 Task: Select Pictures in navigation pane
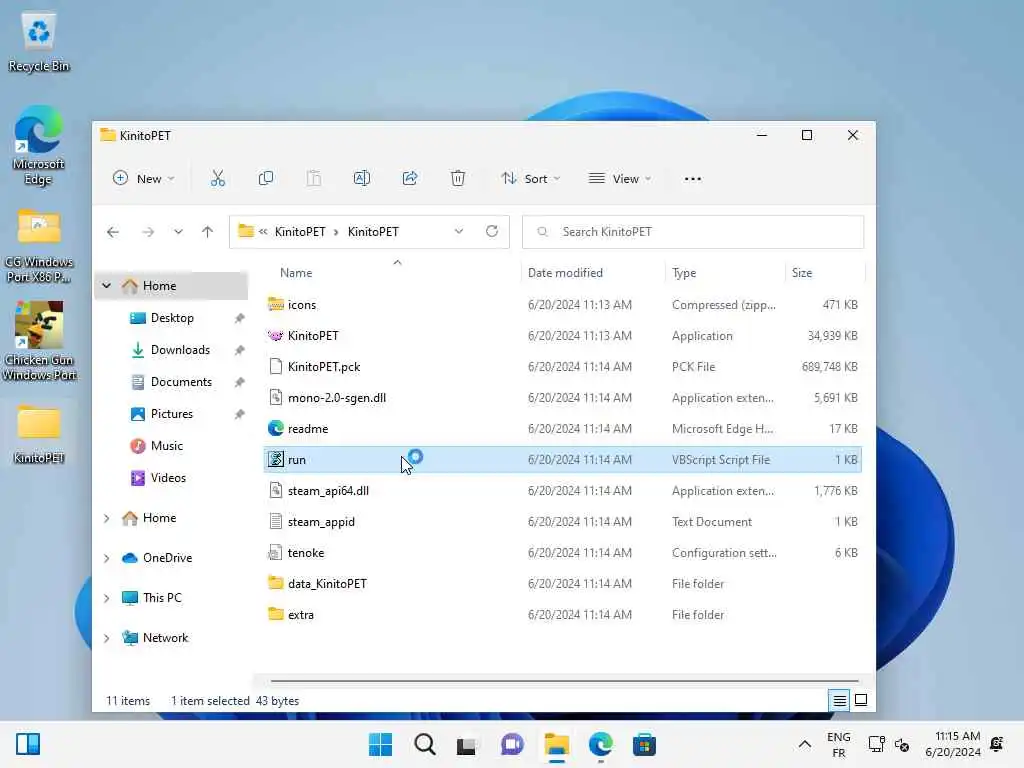171,414
